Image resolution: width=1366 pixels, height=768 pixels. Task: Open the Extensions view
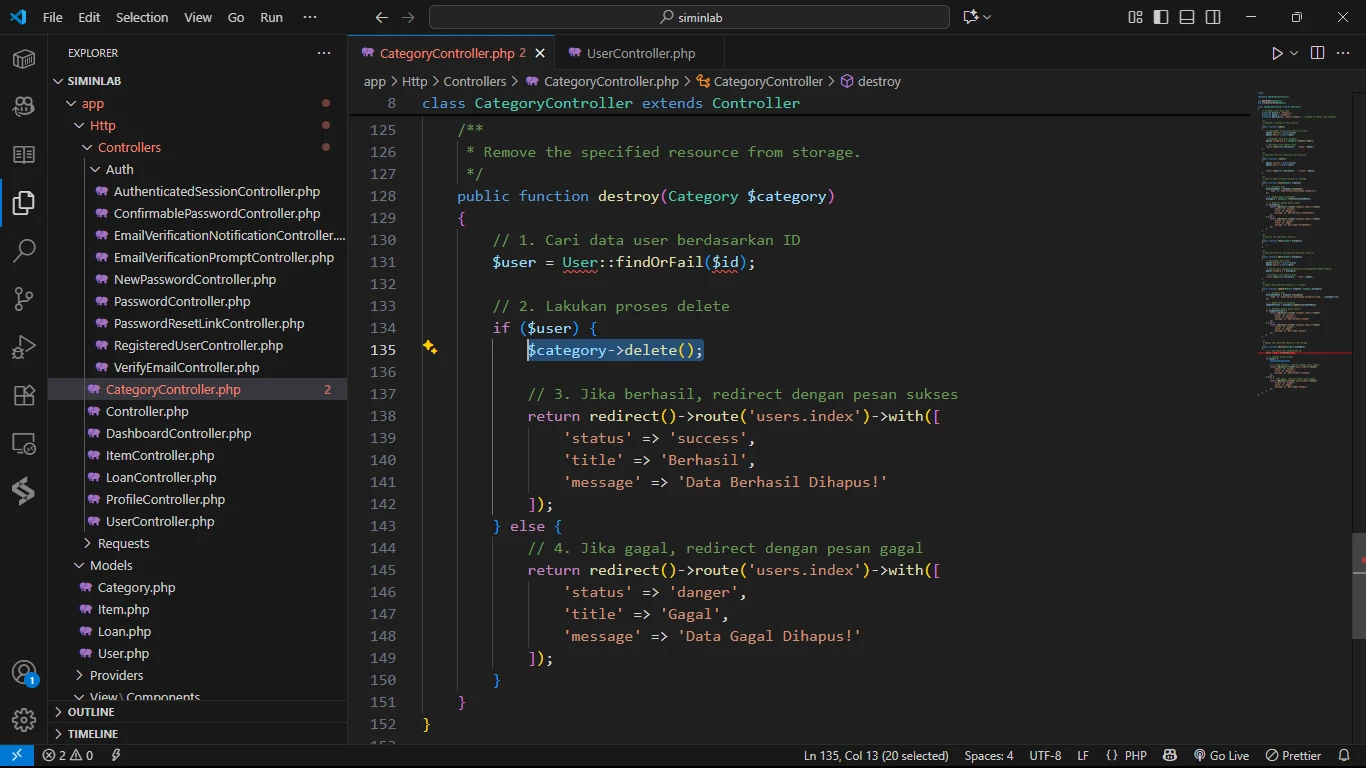point(24,395)
